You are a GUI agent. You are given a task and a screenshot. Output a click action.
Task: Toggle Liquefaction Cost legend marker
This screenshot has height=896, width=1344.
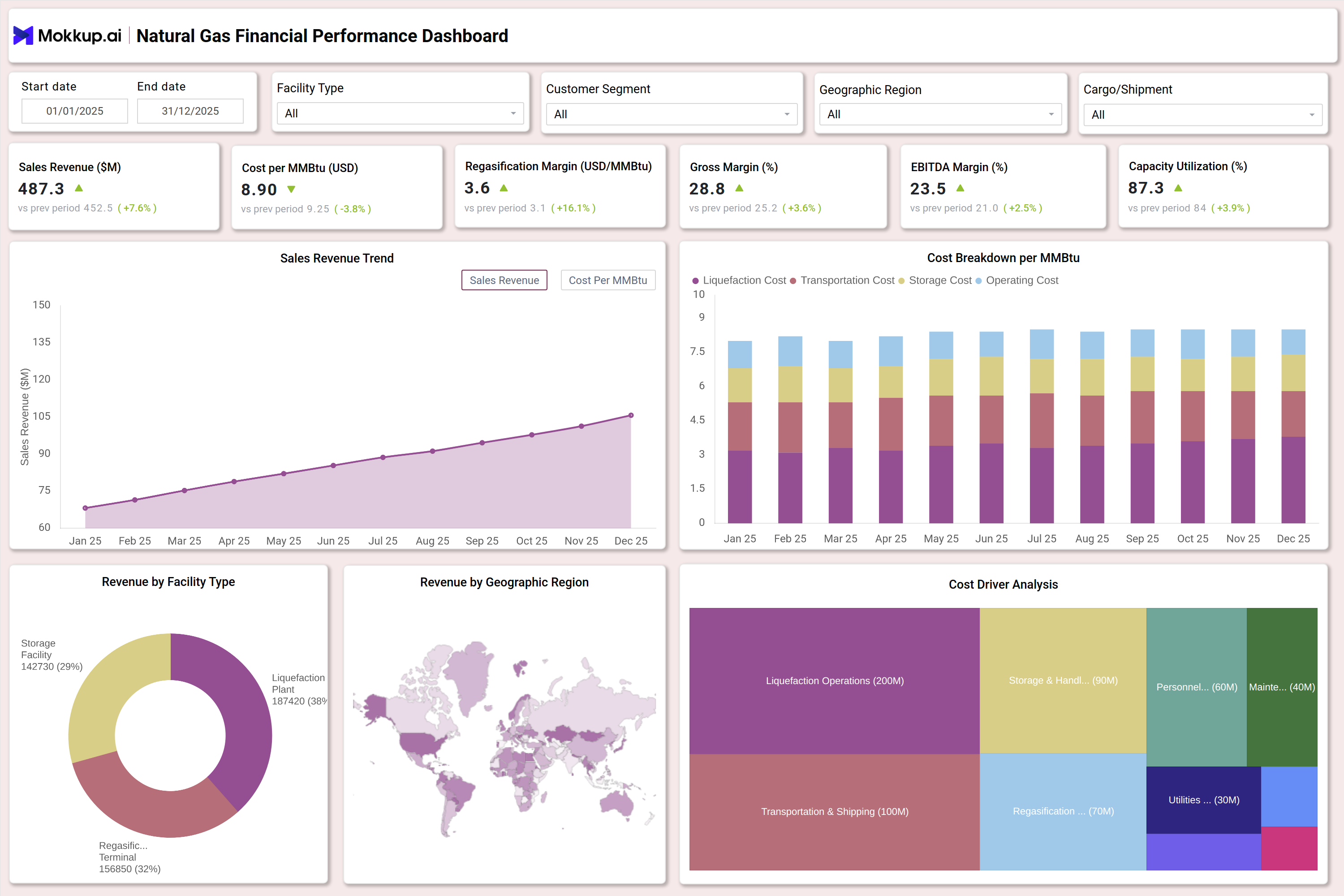[x=695, y=280]
